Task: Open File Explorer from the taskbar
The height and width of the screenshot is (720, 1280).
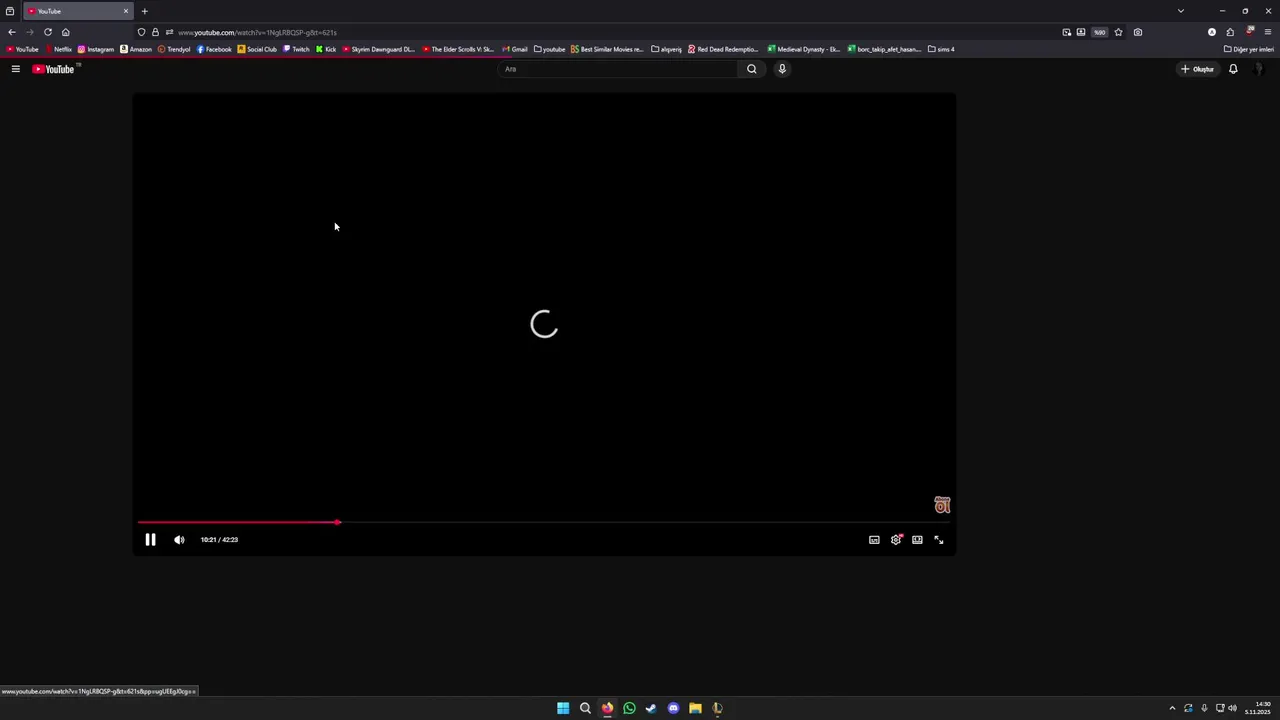Action: 695,708
